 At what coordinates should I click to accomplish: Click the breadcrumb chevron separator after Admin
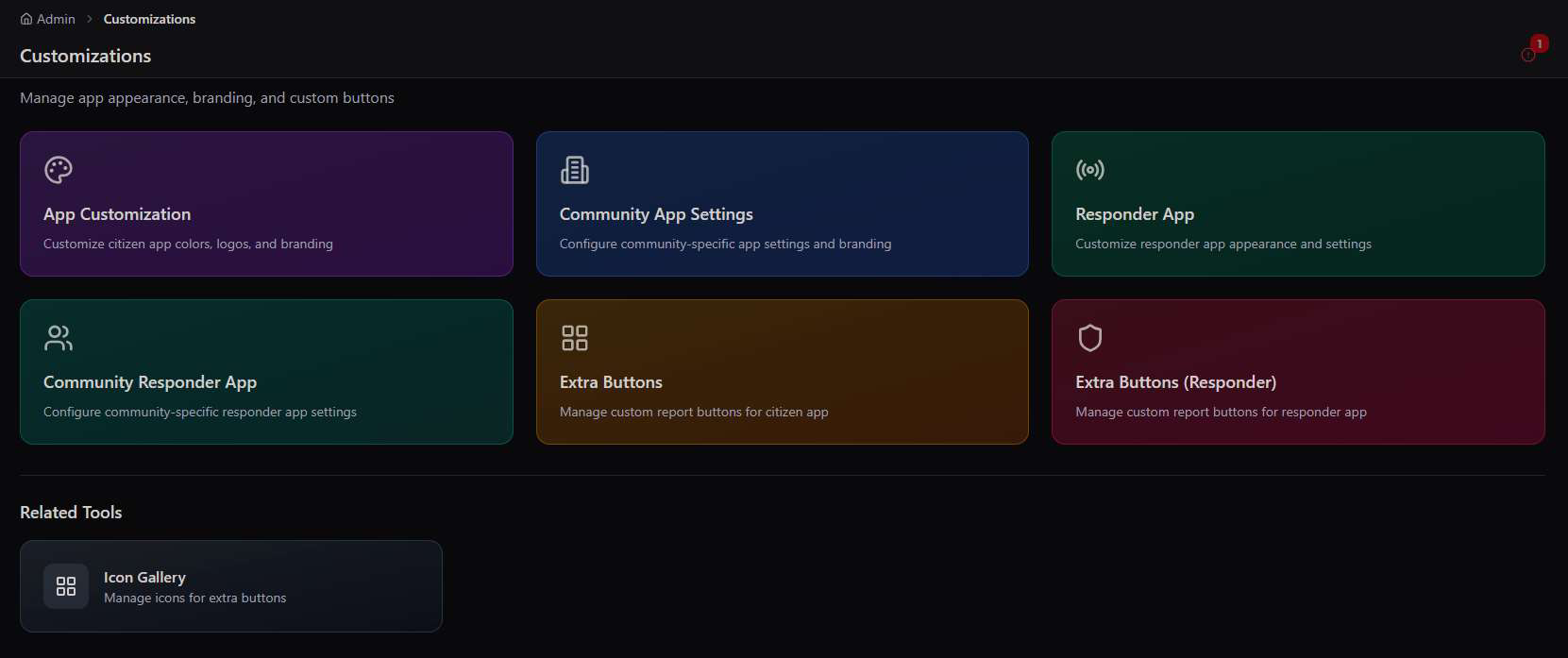[x=90, y=19]
